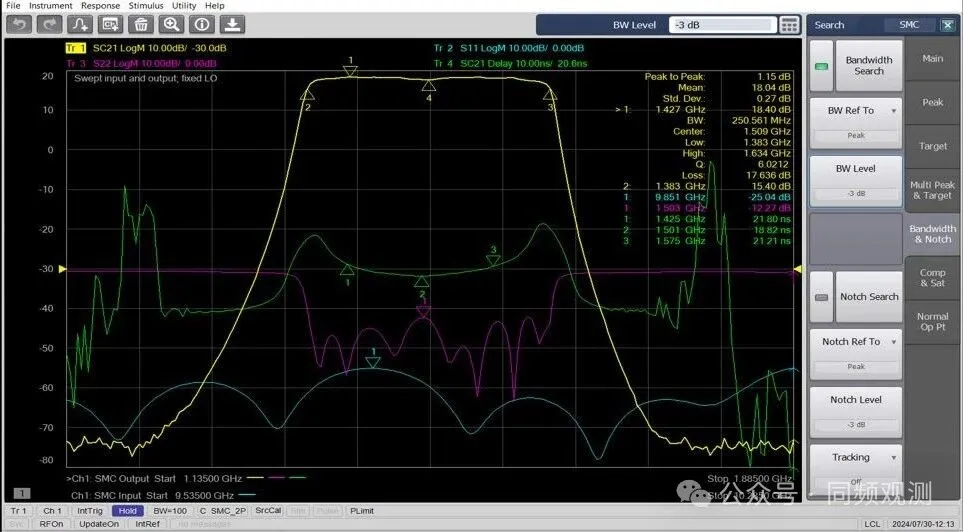963x532 pixels.
Task: Click the Bandwidth Search button
Action: tap(868, 66)
